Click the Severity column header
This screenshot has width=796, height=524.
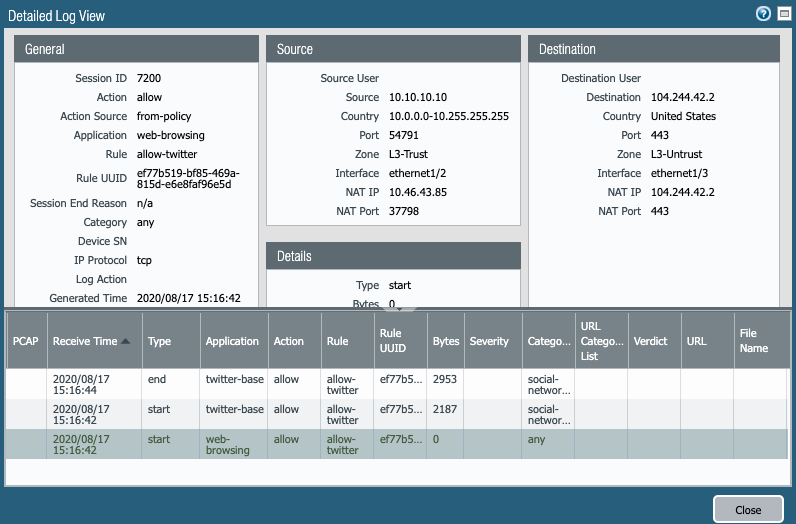click(x=489, y=341)
